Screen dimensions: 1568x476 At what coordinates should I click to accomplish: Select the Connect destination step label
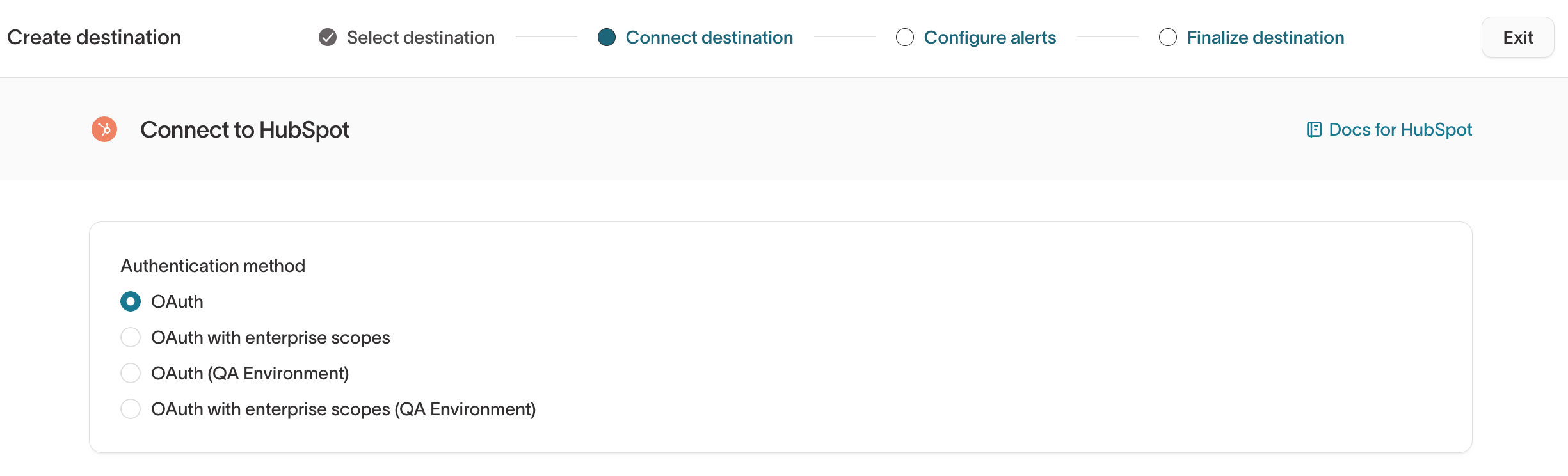point(710,37)
